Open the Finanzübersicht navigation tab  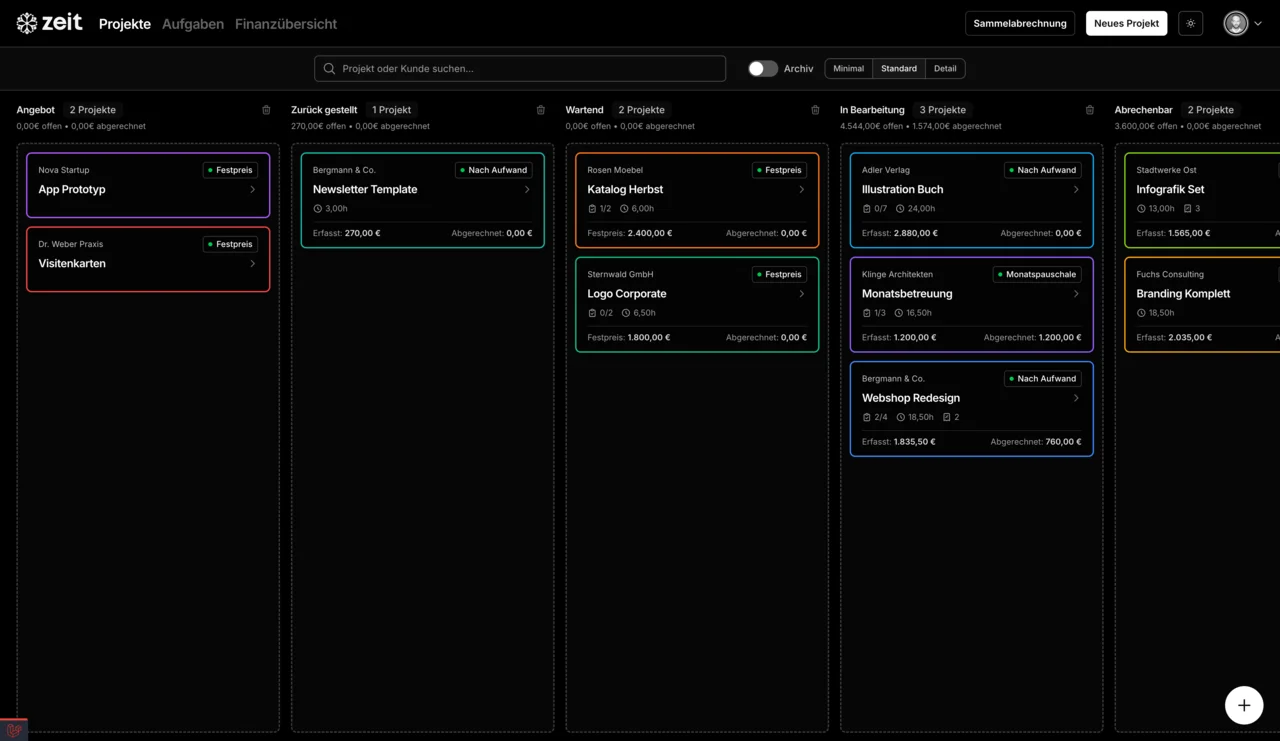[286, 24]
